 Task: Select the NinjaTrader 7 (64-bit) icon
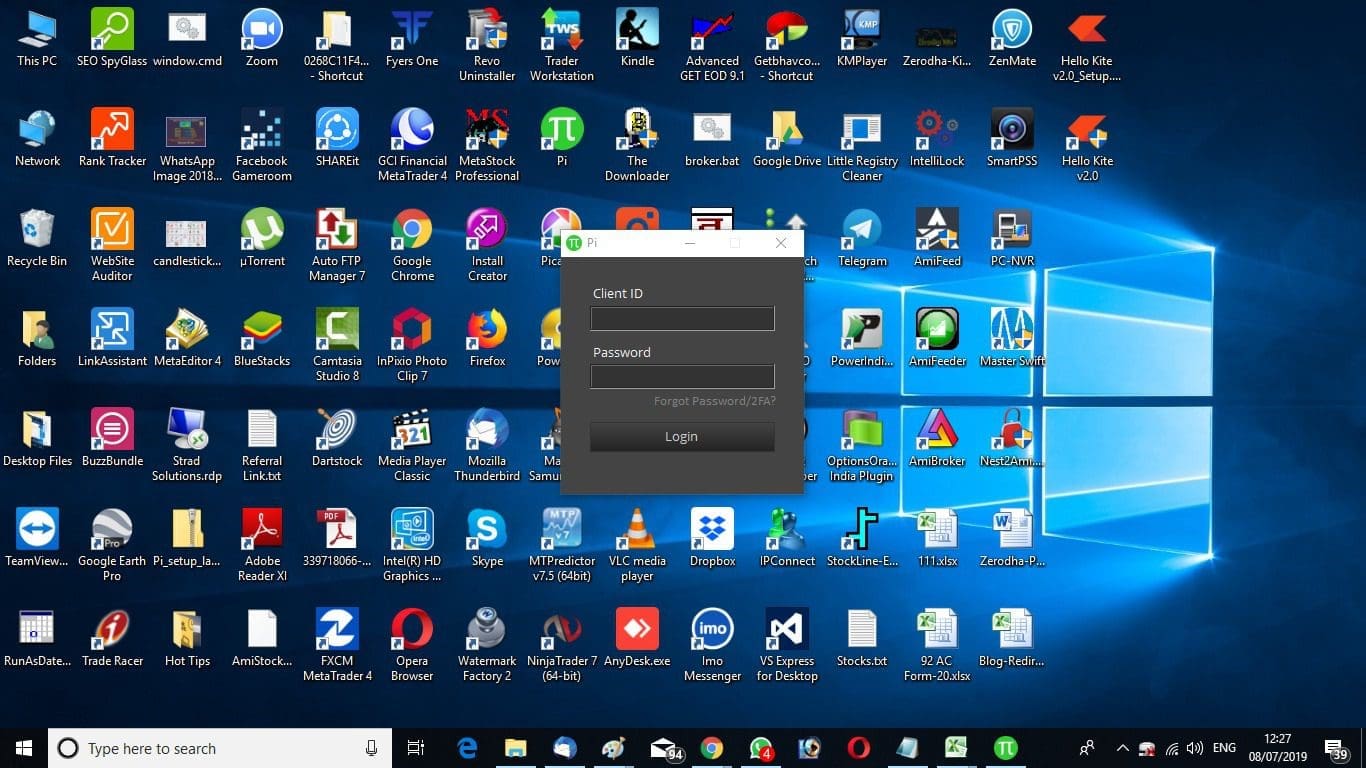tap(562, 645)
